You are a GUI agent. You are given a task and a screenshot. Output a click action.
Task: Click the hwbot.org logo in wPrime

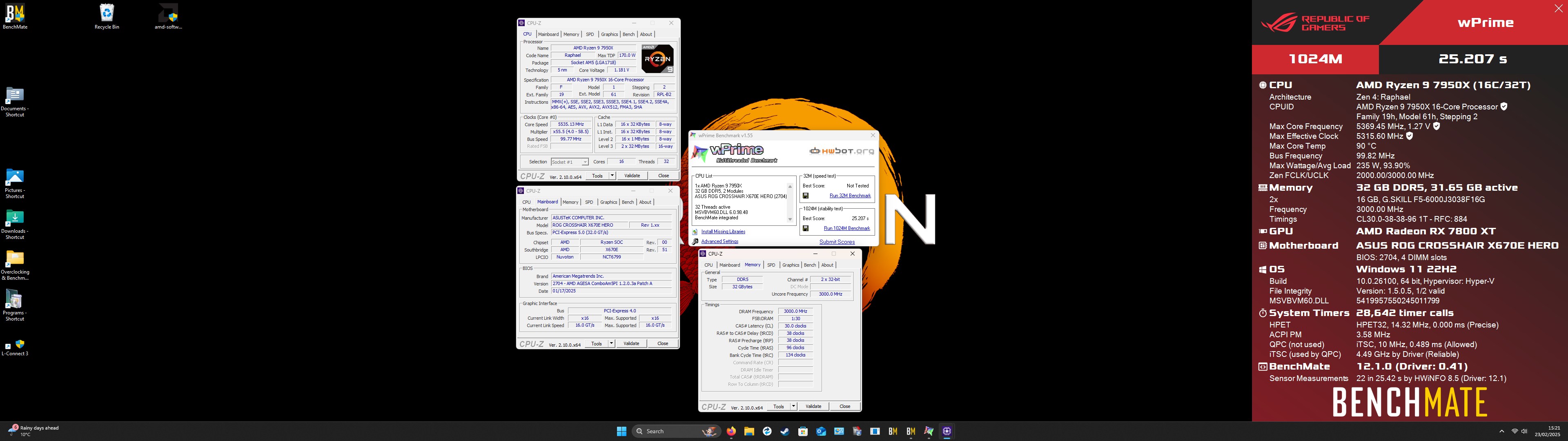pos(841,151)
